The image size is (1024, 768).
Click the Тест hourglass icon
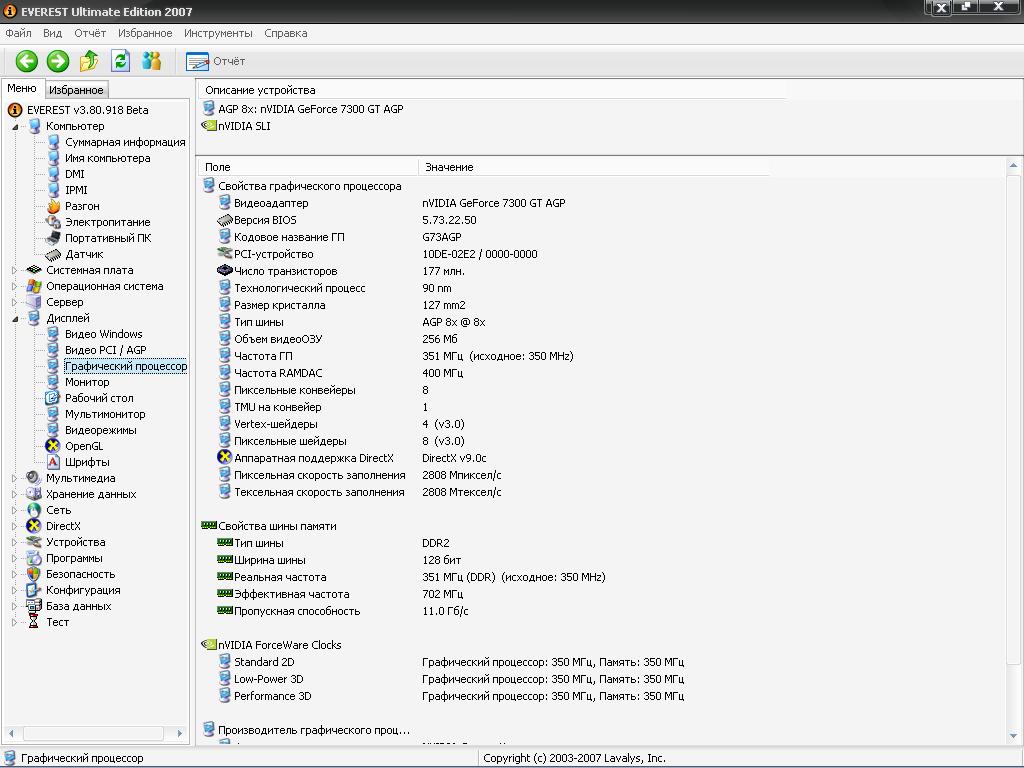pos(34,622)
